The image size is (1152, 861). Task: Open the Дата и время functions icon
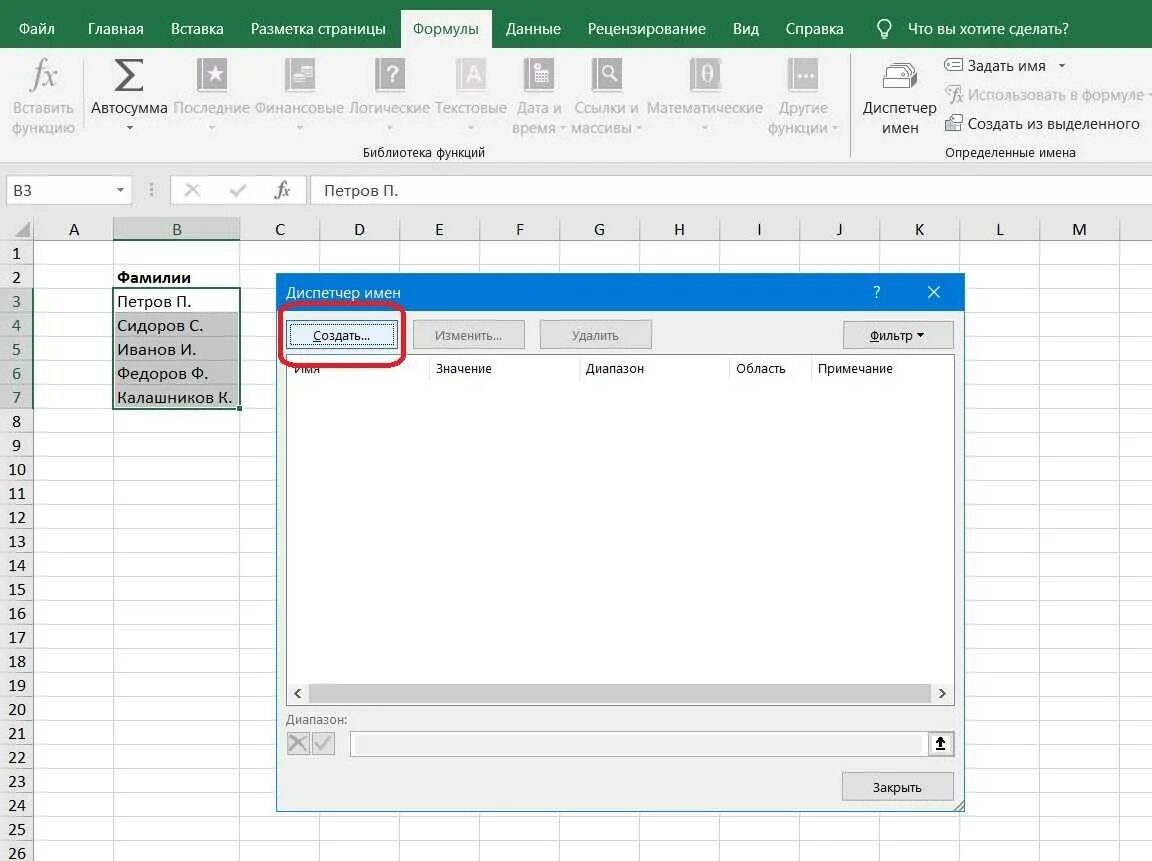(539, 76)
